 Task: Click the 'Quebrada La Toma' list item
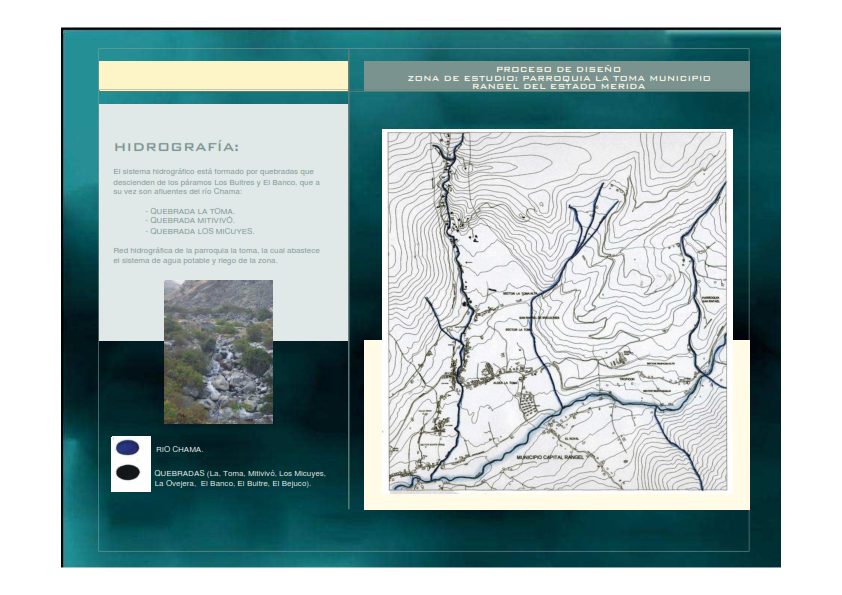point(190,211)
